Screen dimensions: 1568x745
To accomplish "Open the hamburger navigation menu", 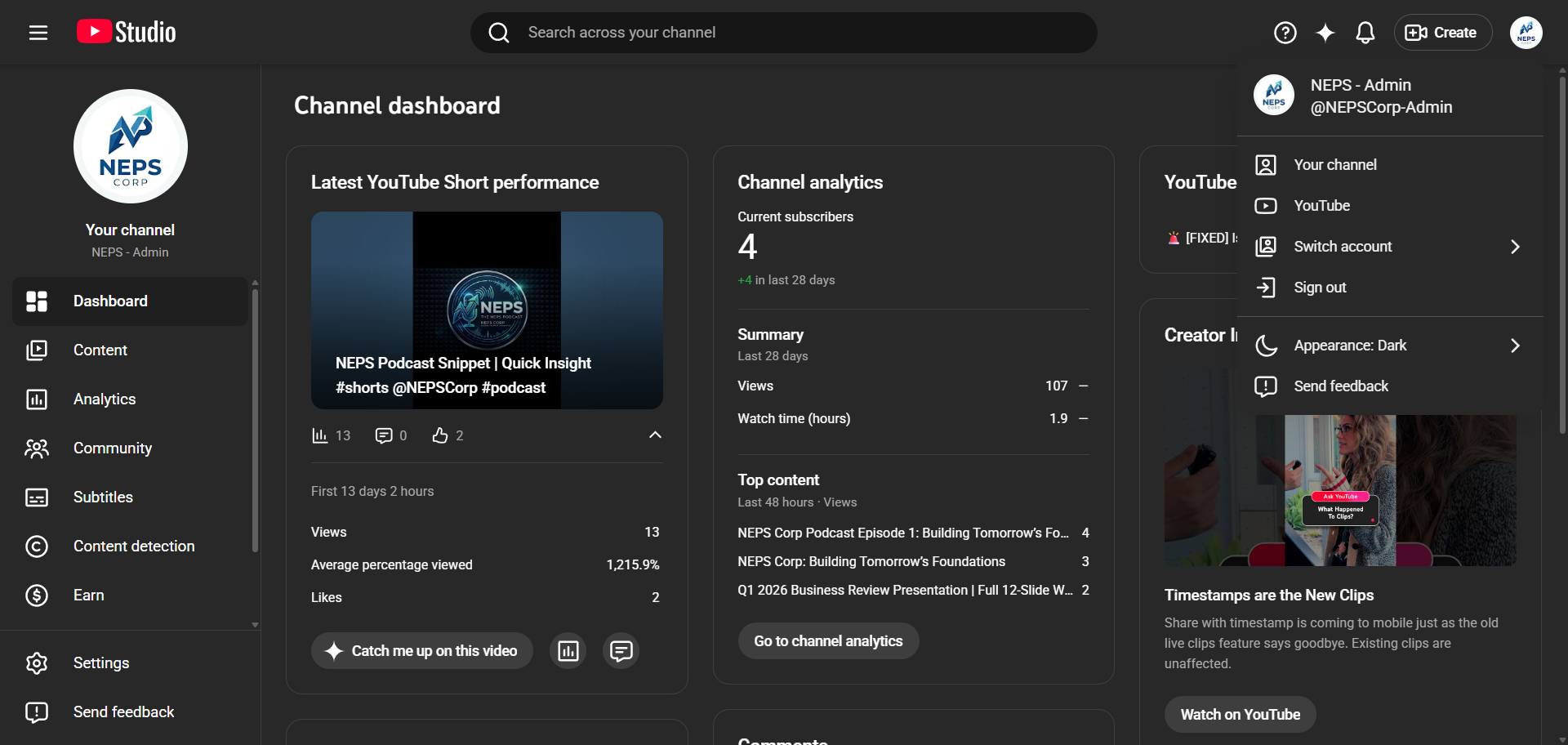I will pos(38,33).
